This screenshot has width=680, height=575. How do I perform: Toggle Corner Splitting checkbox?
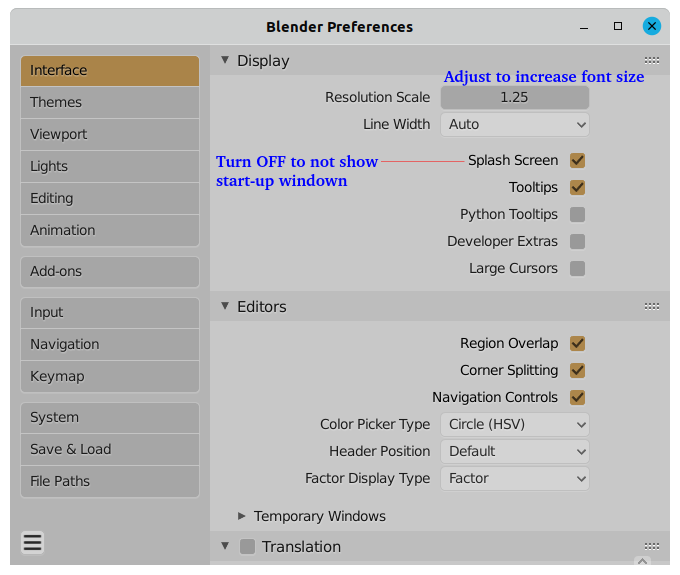pos(577,370)
